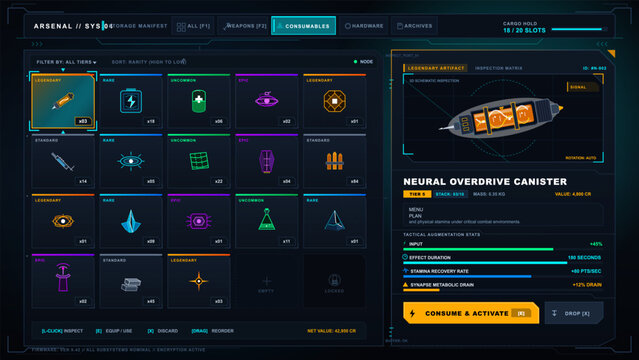This screenshot has height=360, width=639.
Task: Select the legendary orange canister item x03
Action: (63, 101)
